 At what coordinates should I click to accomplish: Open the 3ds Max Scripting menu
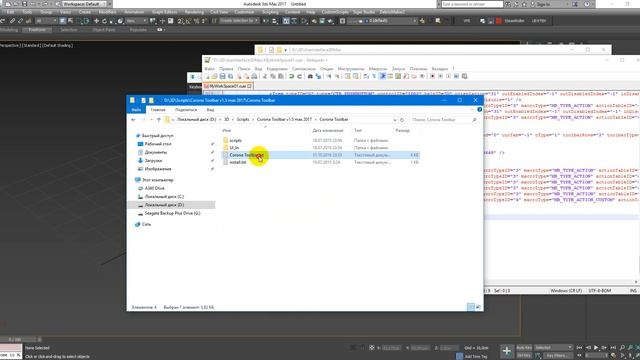tap(270, 12)
